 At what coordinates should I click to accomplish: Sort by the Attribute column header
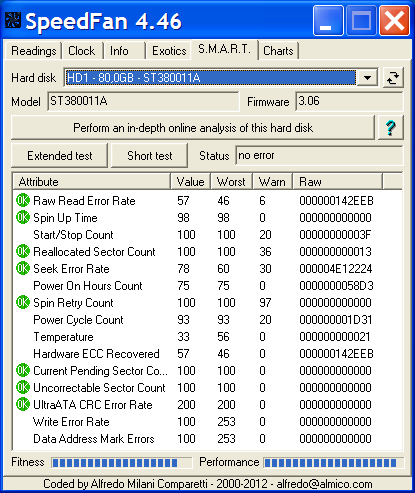[92, 182]
